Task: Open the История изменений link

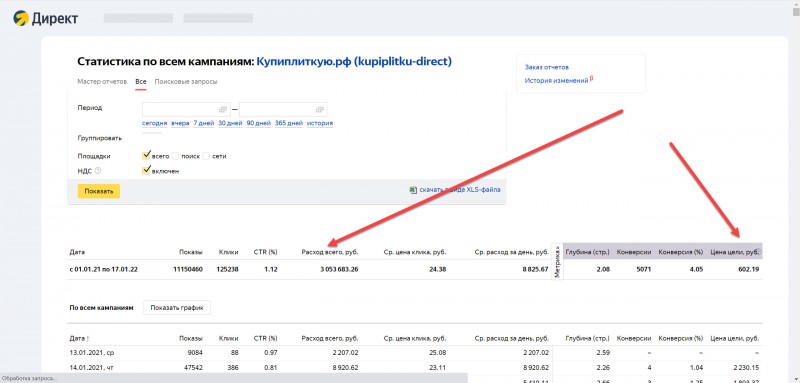Action: point(556,81)
